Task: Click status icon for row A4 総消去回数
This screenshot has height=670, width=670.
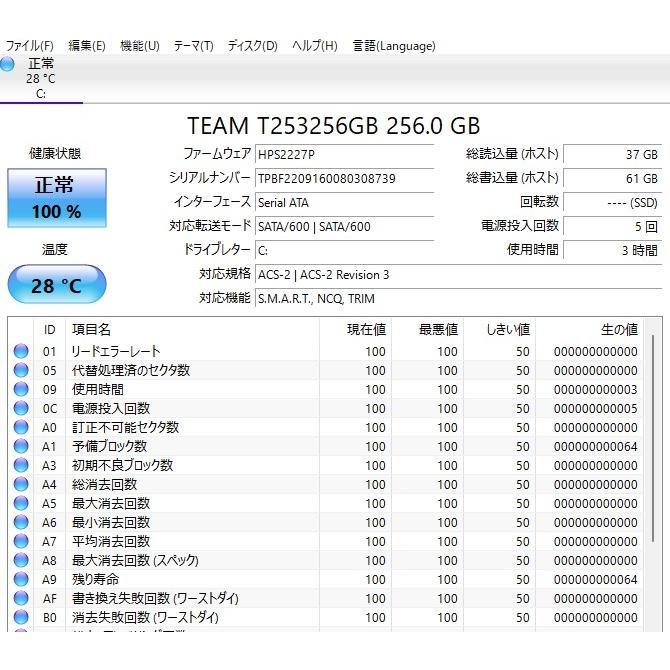Action: [x=21, y=484]
